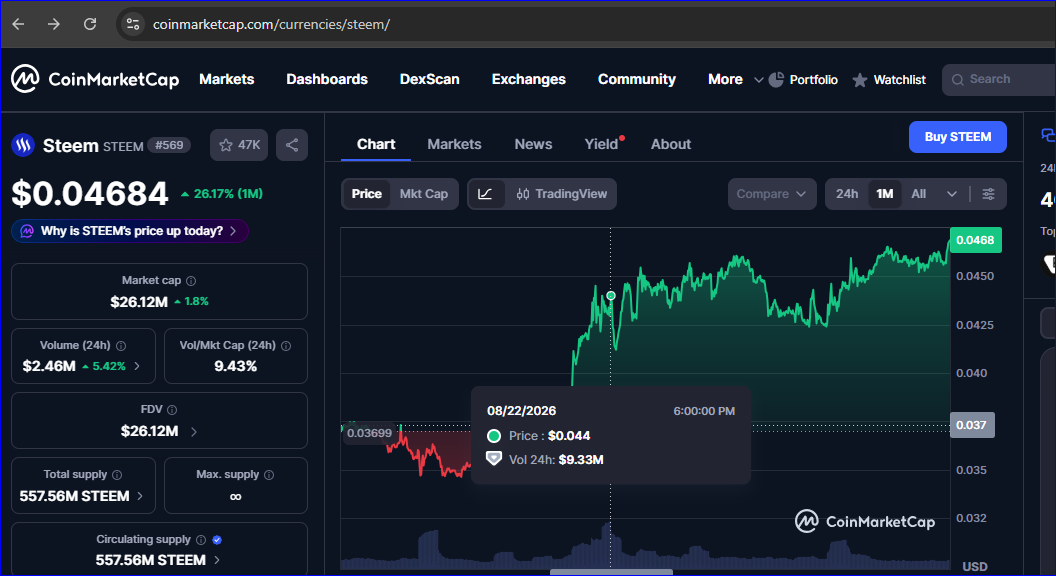Open Portfolio via pie chart icon
Viewport: 1056px width, 576px height.
click(776, 79)
